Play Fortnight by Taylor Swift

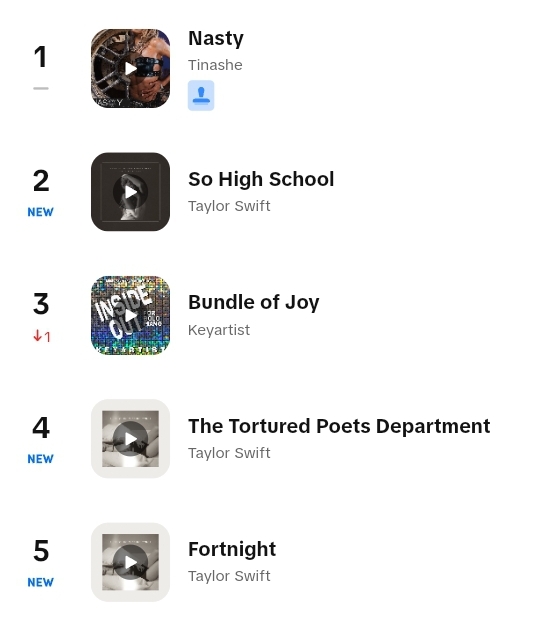click(x=131, y=562)
